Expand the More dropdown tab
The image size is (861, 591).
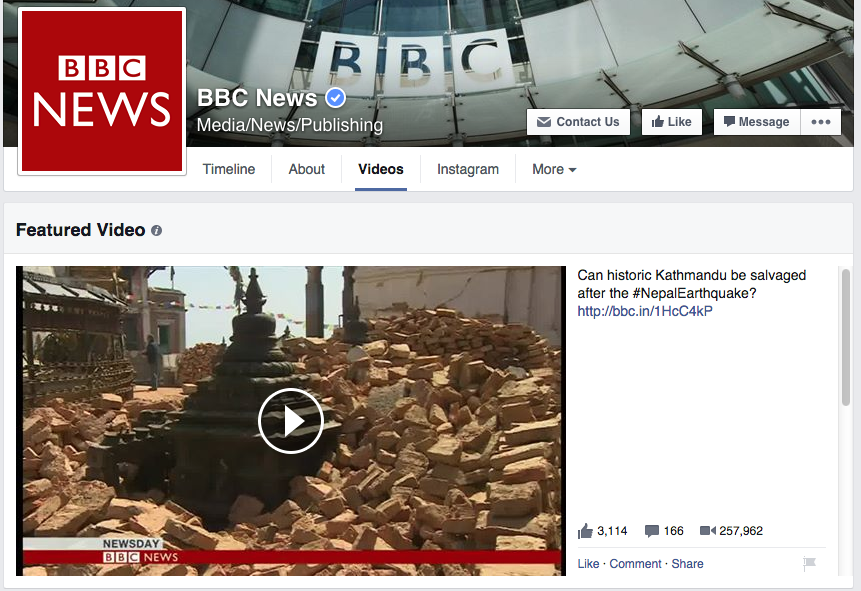554,169
